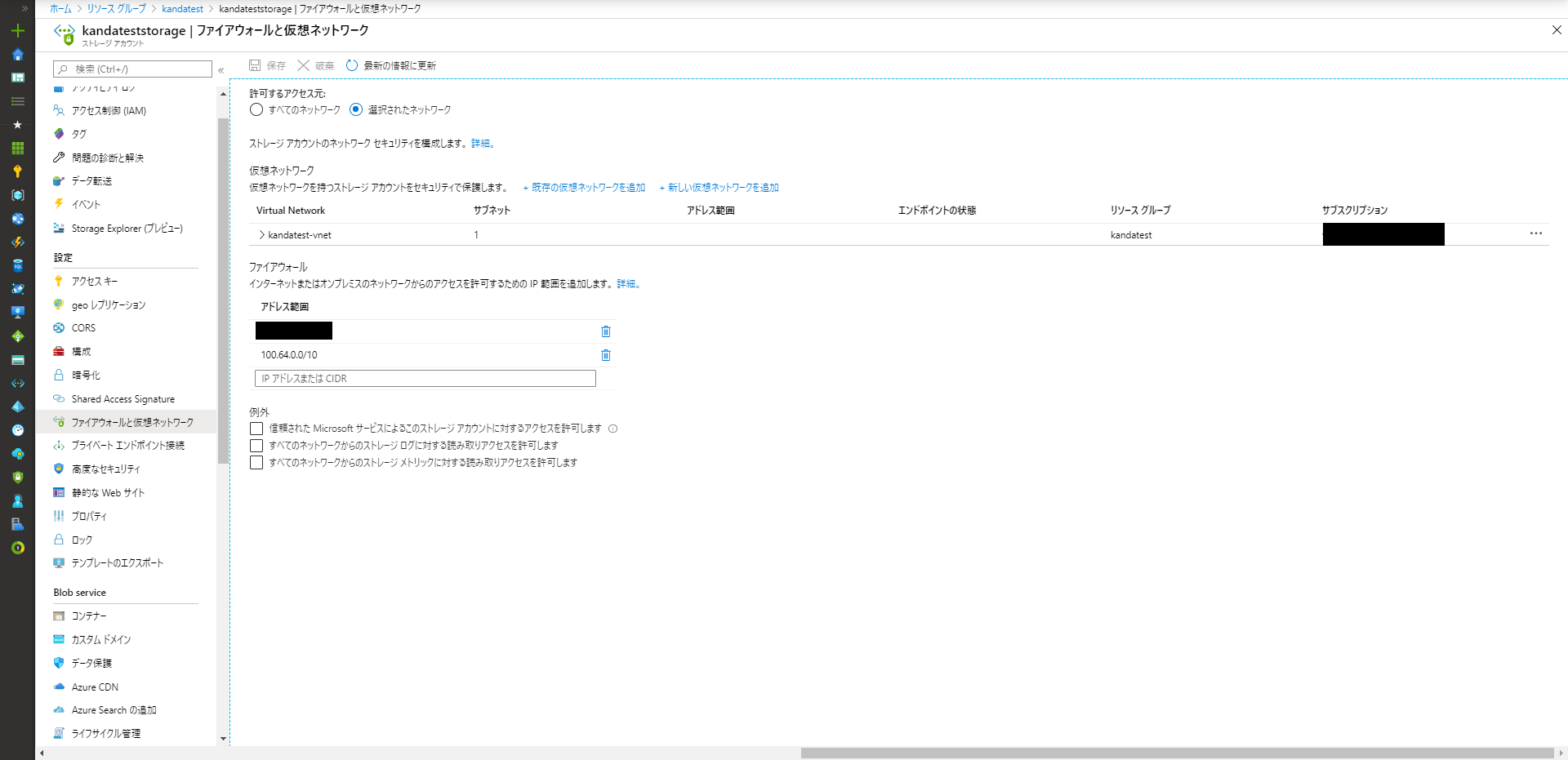Open more options for kandatest-vnet row
The image size is (1568, 760).
click(x=1535, y=233)
